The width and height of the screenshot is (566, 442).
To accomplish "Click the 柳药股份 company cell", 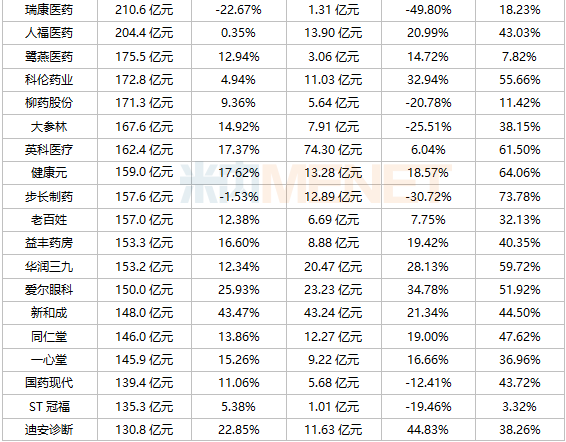I will (x=49, y=103).
